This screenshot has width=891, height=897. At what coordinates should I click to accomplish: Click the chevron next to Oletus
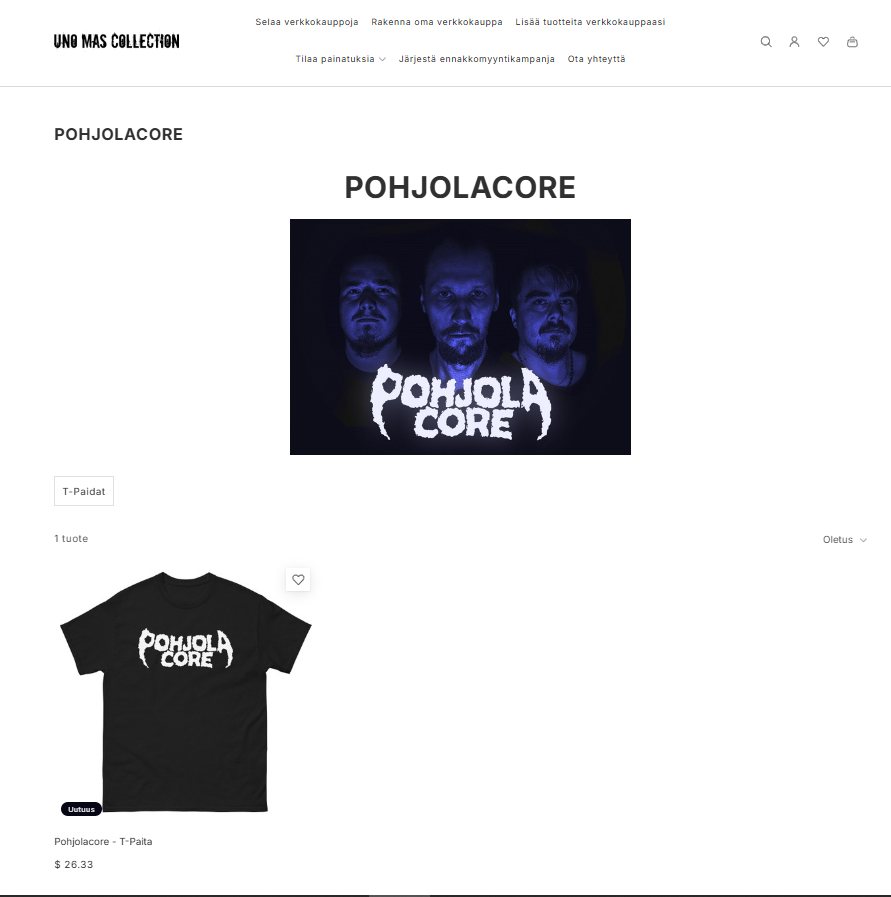(863, 540)
